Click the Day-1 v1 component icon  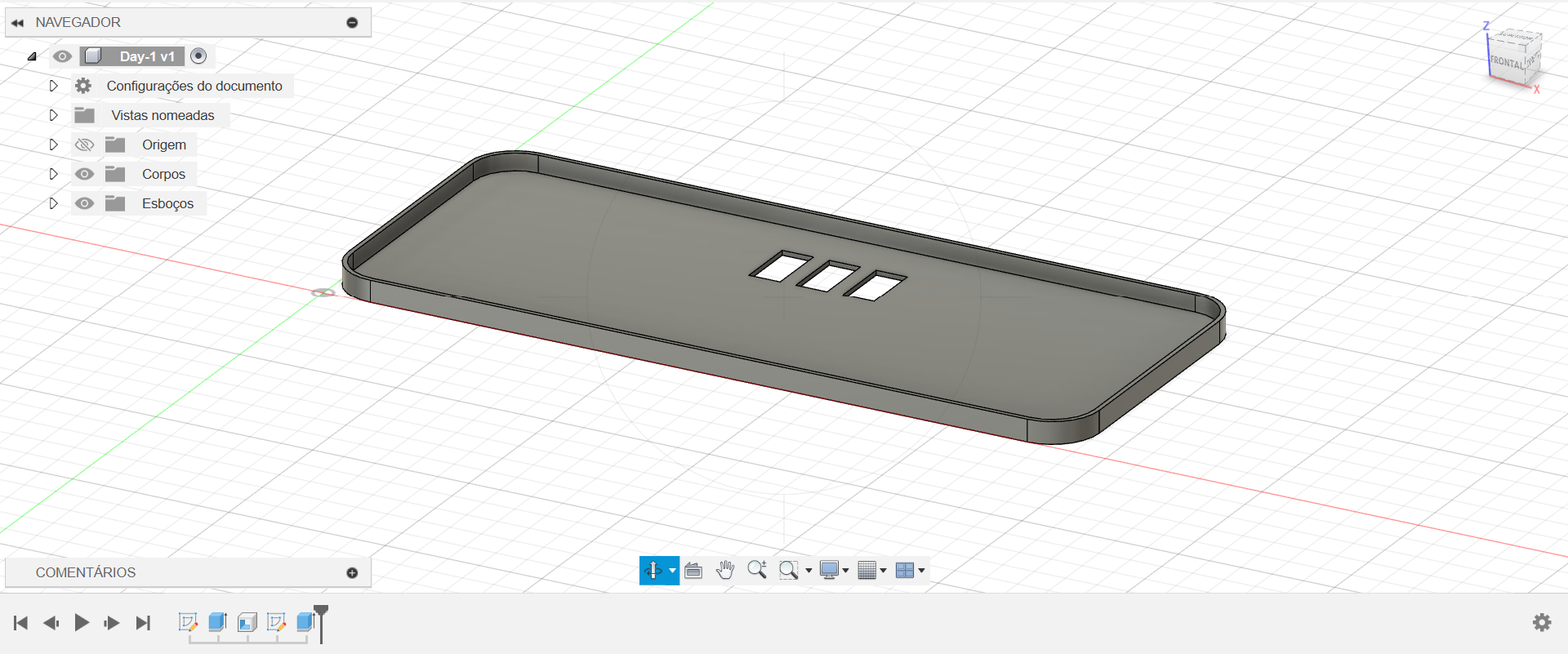click(93, 56)
